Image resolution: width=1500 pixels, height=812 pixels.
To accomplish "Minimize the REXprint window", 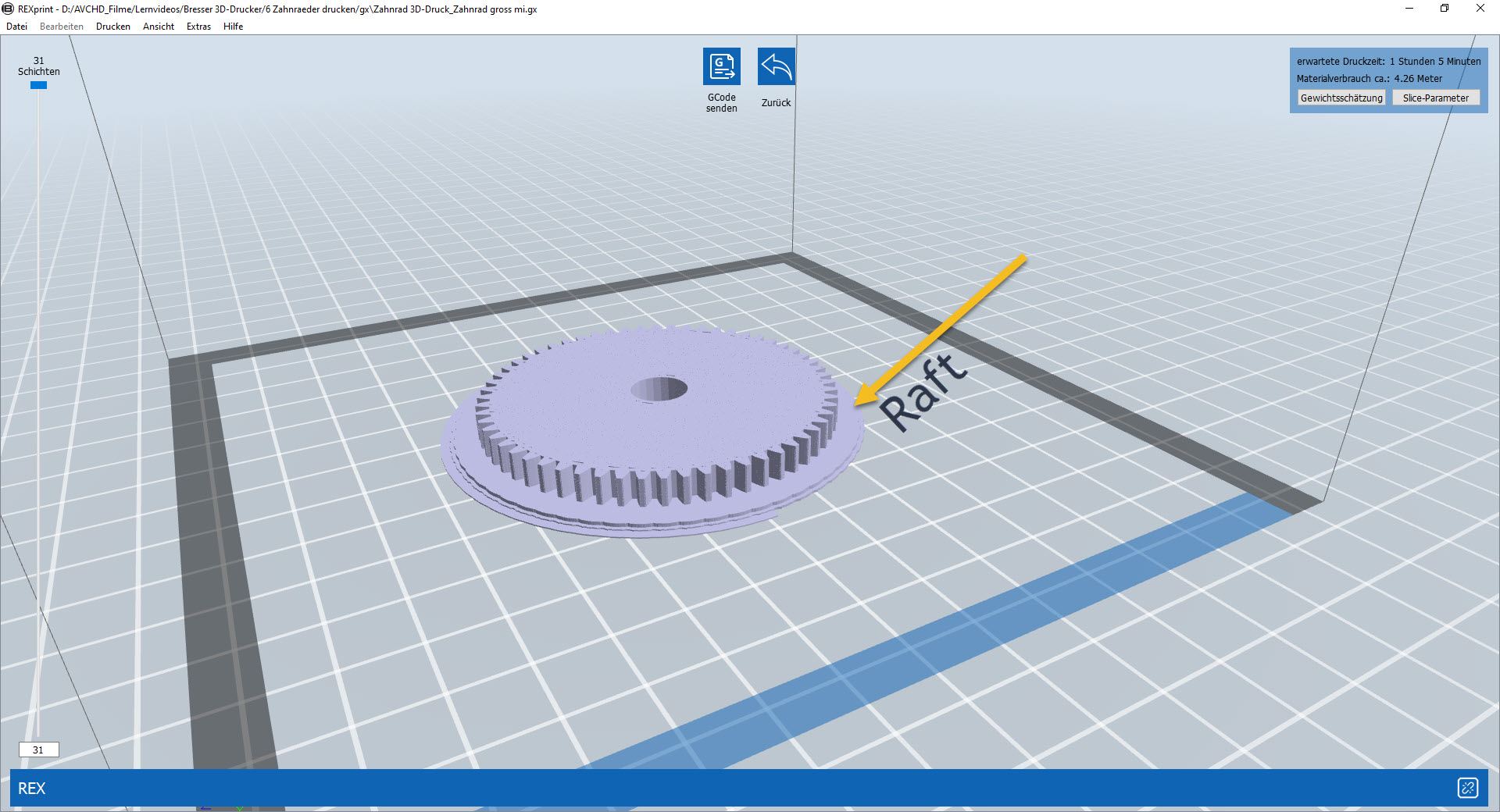I will click(x=1410, y=9).
